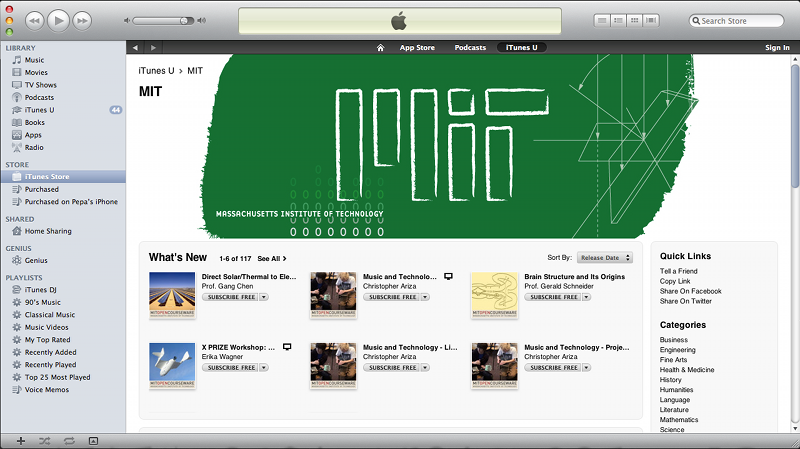Click Tell a Friend quick link
This screenshot has height=449, width=800.
point(678,271)
